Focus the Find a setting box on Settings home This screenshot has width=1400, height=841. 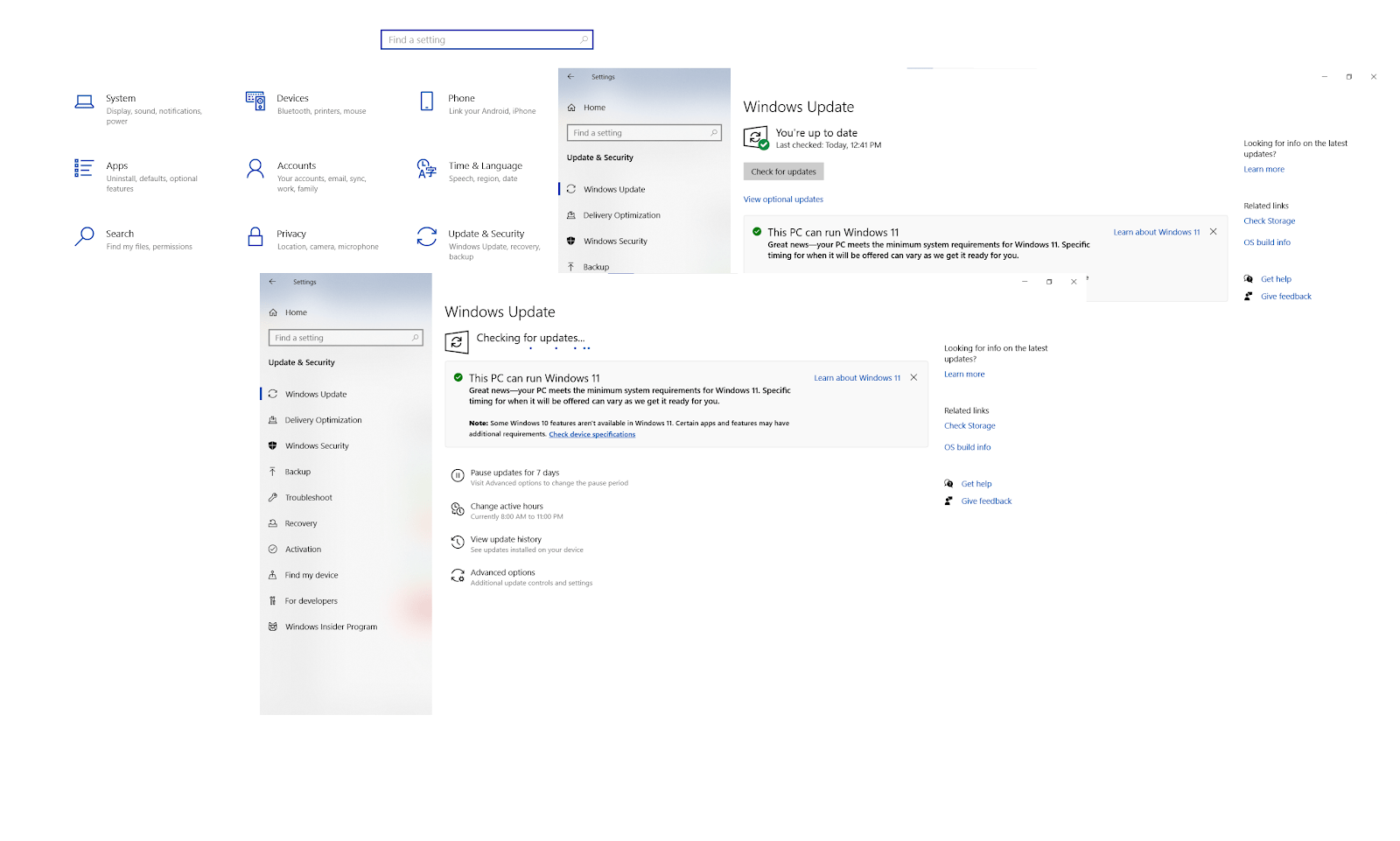coord(487,39)
